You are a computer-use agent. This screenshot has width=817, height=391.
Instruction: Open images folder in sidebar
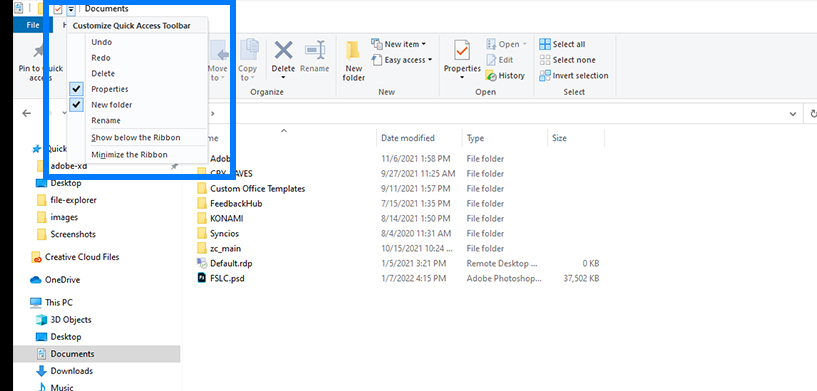point(64,217)
